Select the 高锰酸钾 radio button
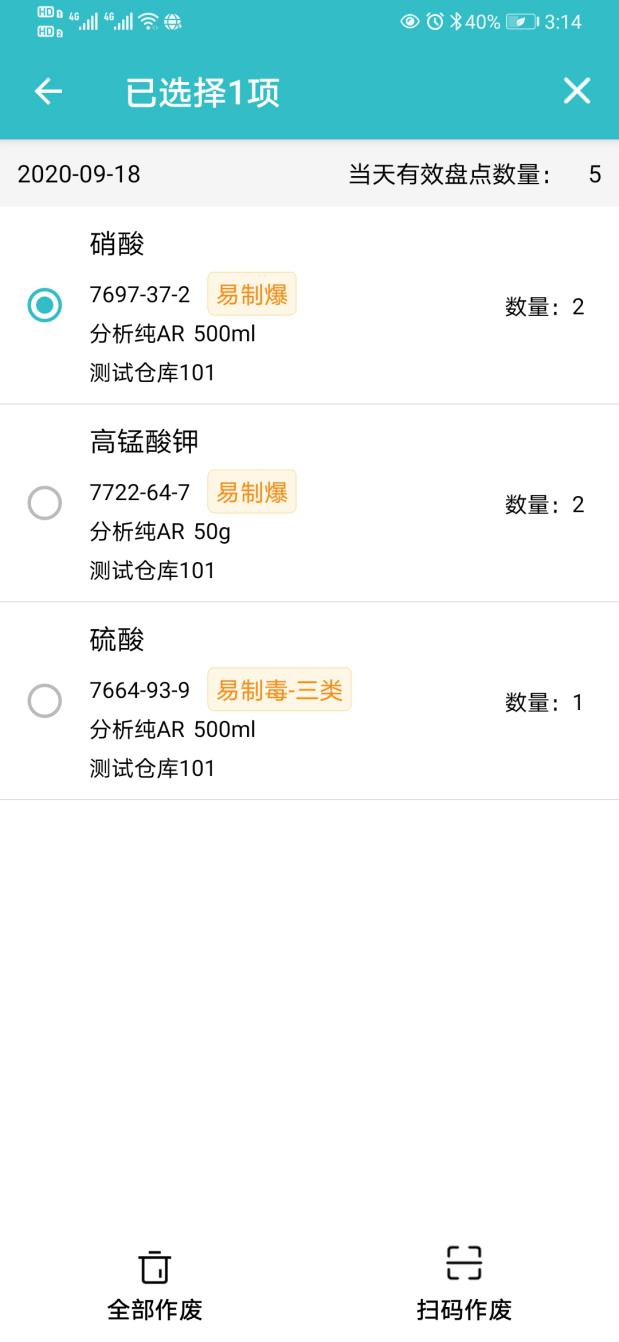 coord(45,503)
